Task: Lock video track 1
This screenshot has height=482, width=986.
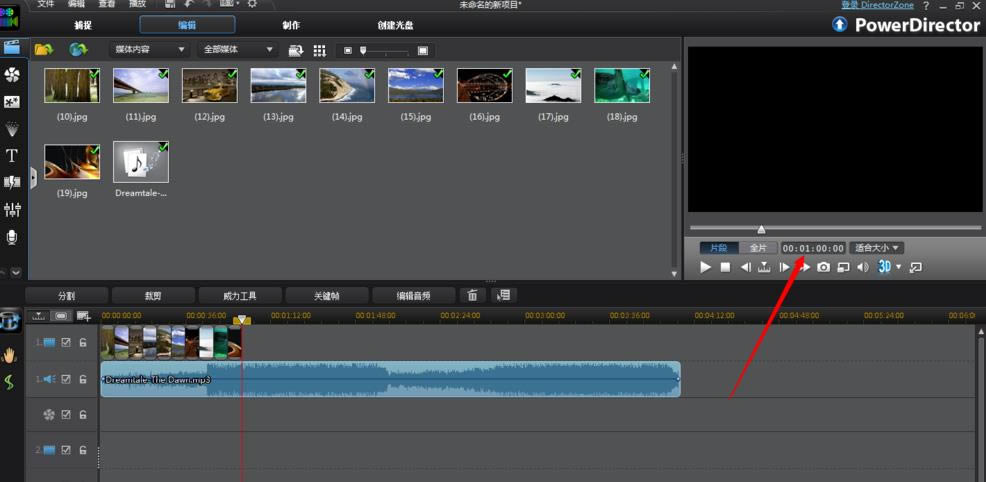Action: [82, 342]
